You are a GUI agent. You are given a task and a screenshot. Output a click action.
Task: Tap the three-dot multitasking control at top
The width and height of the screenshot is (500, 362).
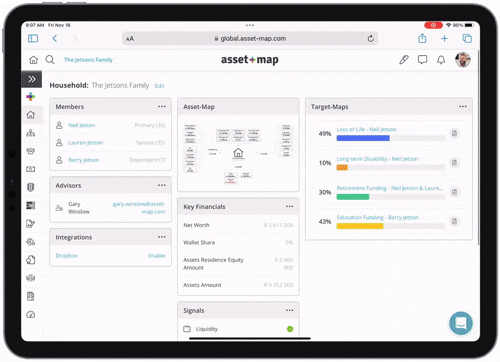(250, 25)
